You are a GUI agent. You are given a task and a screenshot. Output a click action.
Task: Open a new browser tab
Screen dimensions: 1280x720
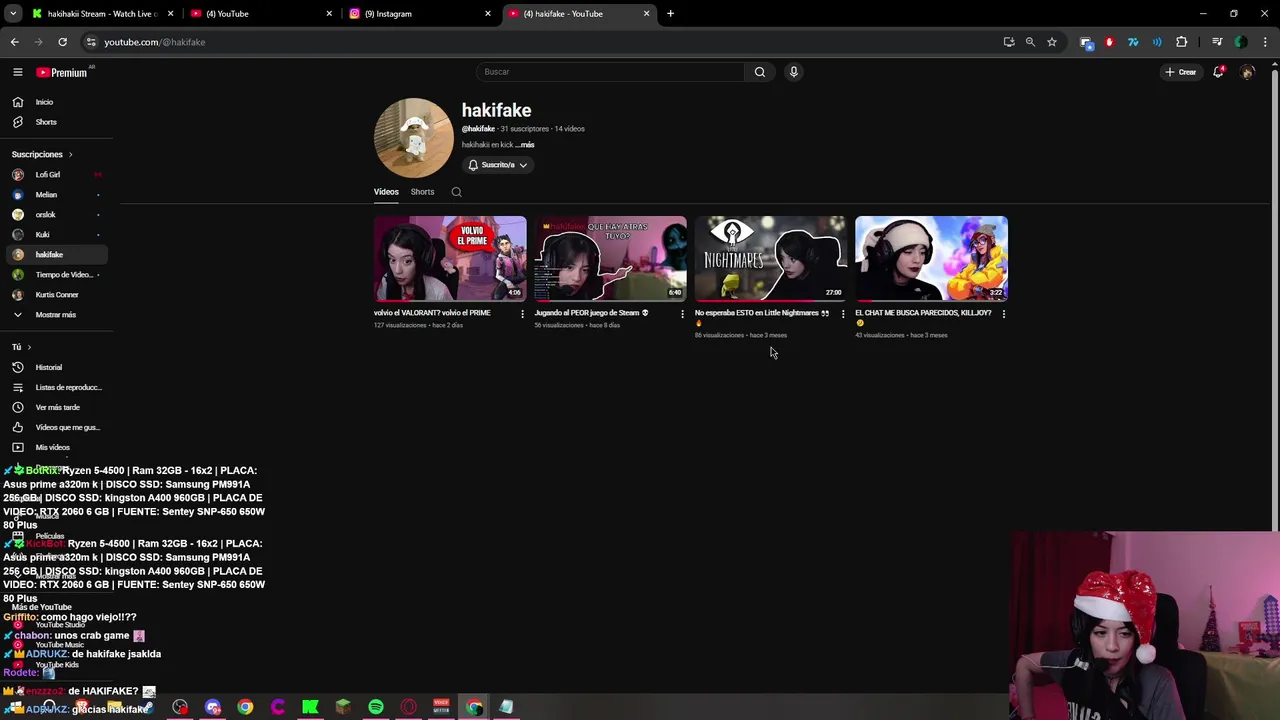click(x=670, y=14)
